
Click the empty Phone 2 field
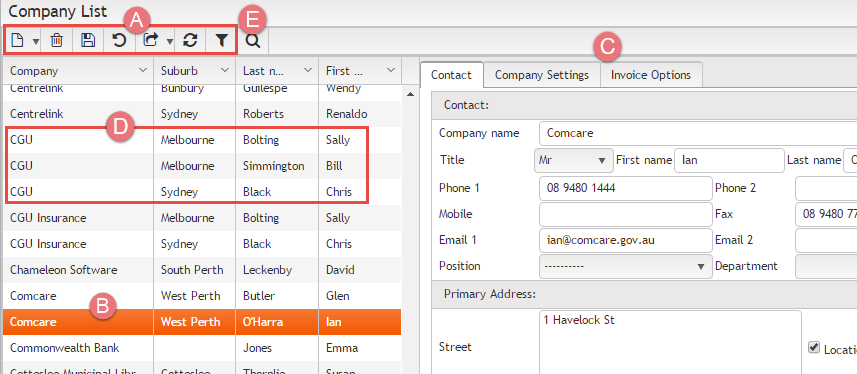[826, 188]
